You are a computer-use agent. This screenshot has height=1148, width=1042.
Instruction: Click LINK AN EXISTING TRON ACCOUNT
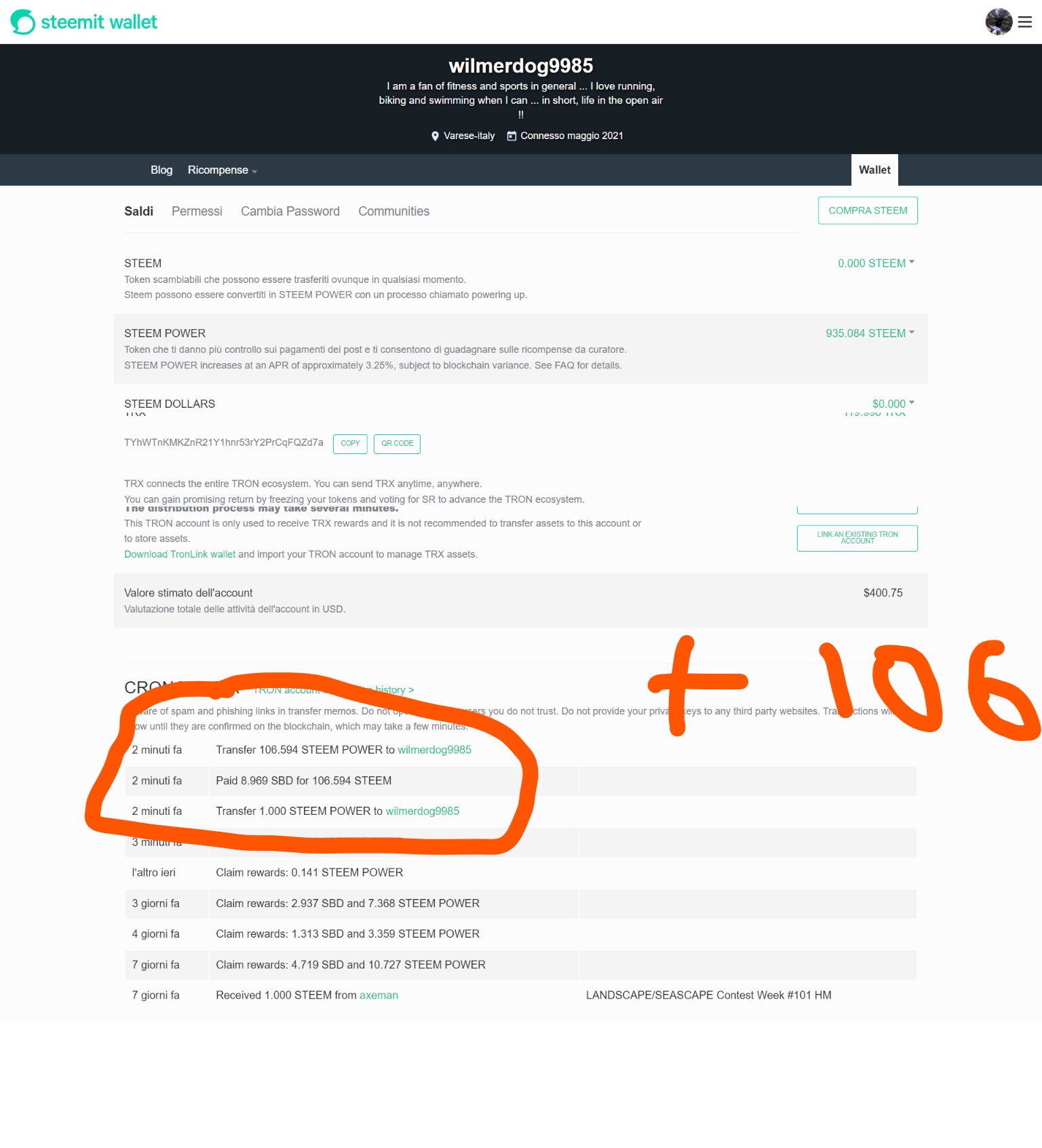pyautogui.click(x=857, y=538)
